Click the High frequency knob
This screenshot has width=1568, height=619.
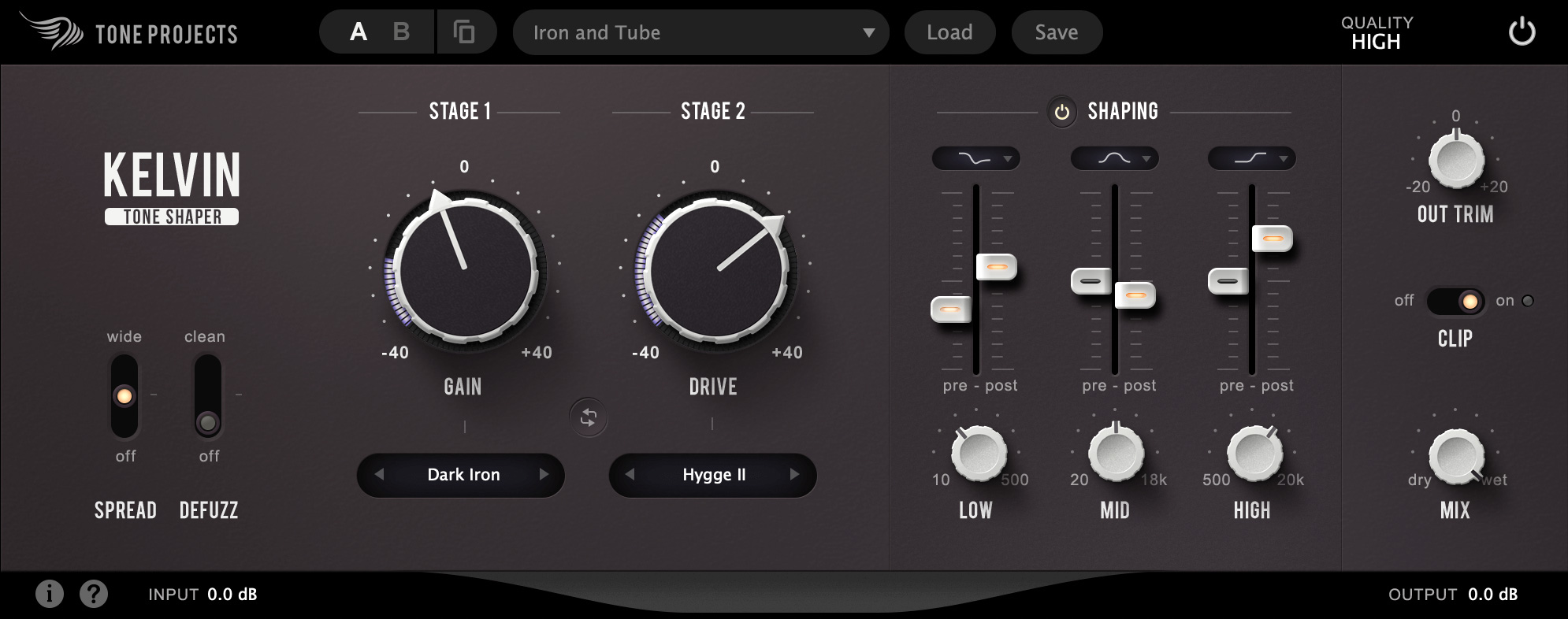click(x=1254, y=454)
